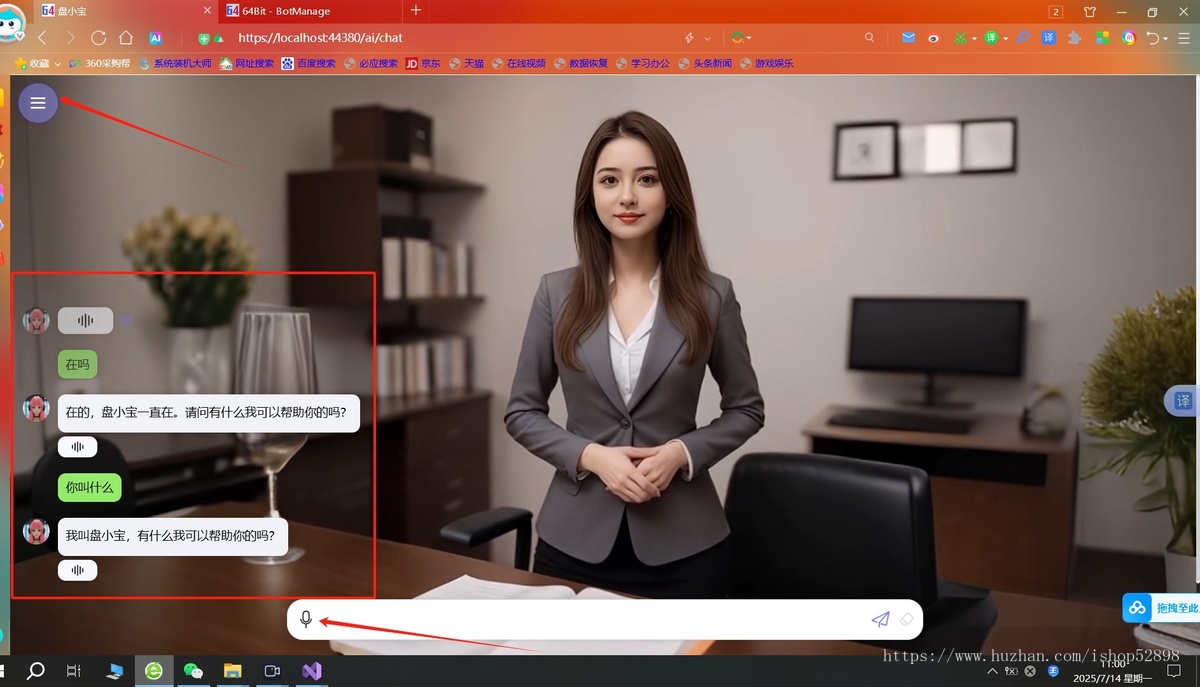Open the colorful four-square apps icon

click(x=1102, y=38)
